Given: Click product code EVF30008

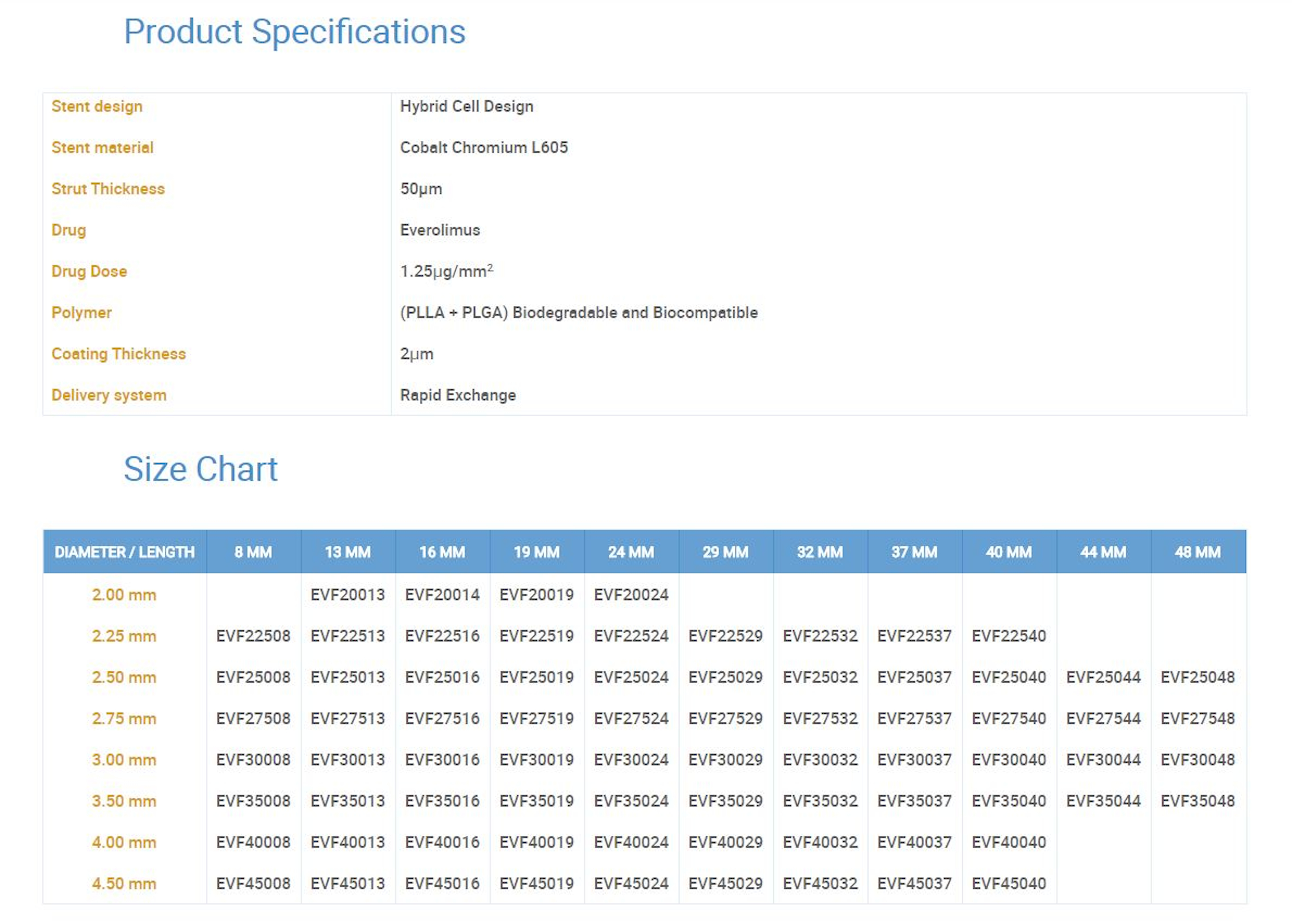Looking at the screenshot, I should 253,760.
